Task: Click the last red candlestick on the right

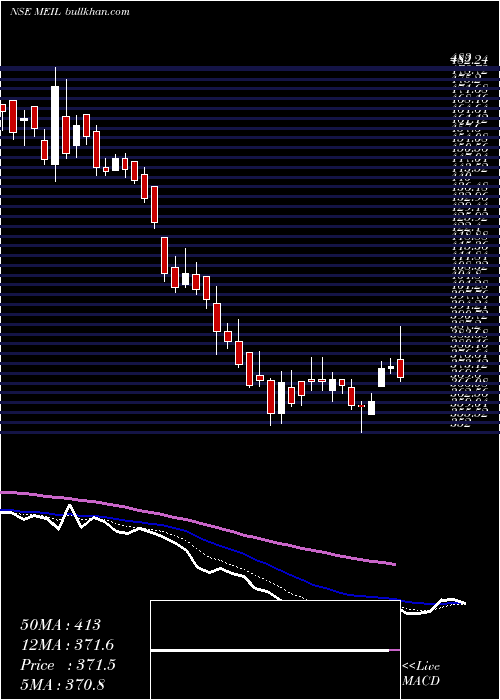Action: pyautogui.click(x=400, y=368)
